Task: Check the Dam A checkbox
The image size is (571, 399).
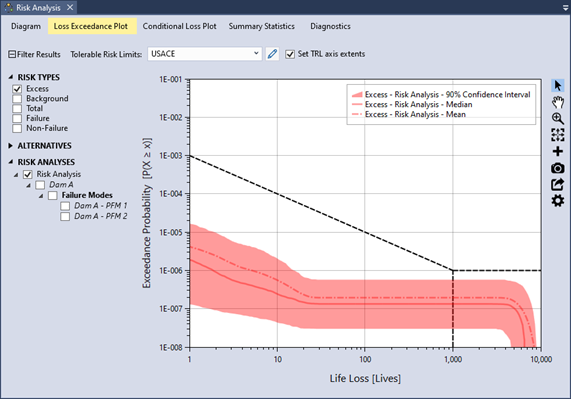Action: (40, 185)
